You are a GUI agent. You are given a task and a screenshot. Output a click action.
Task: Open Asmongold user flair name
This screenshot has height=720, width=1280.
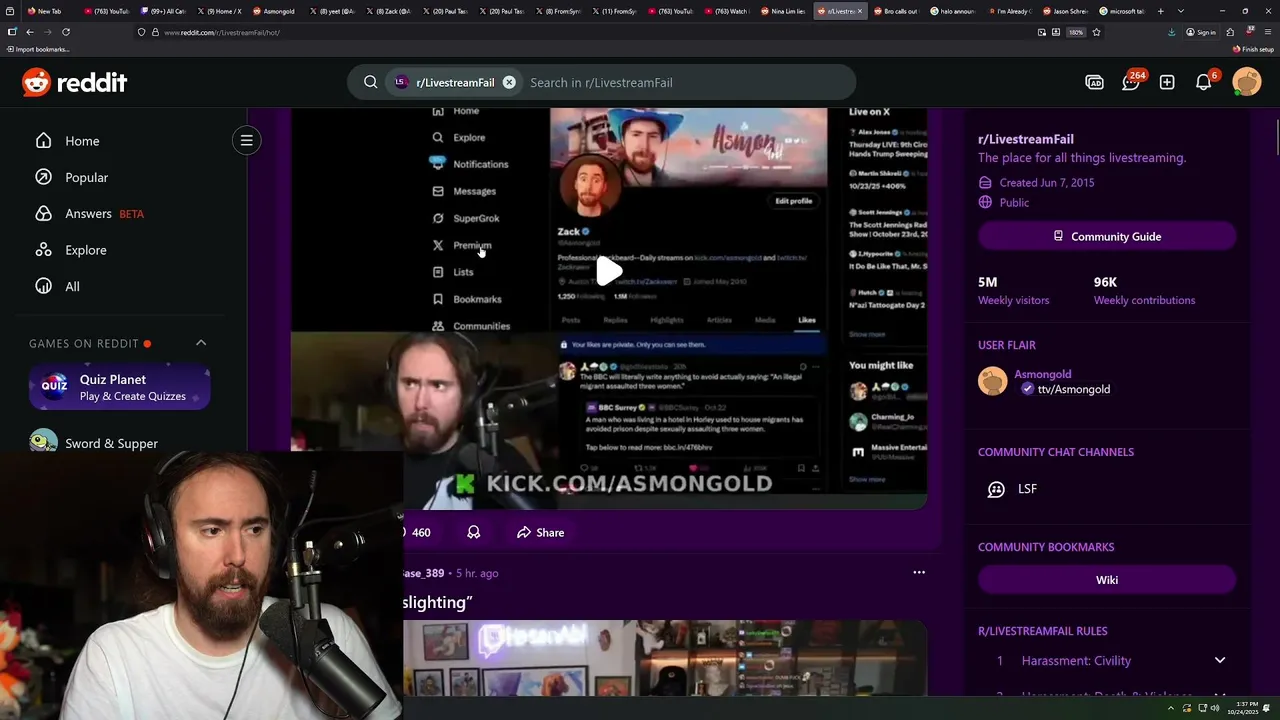click(x=1042, y=374)
